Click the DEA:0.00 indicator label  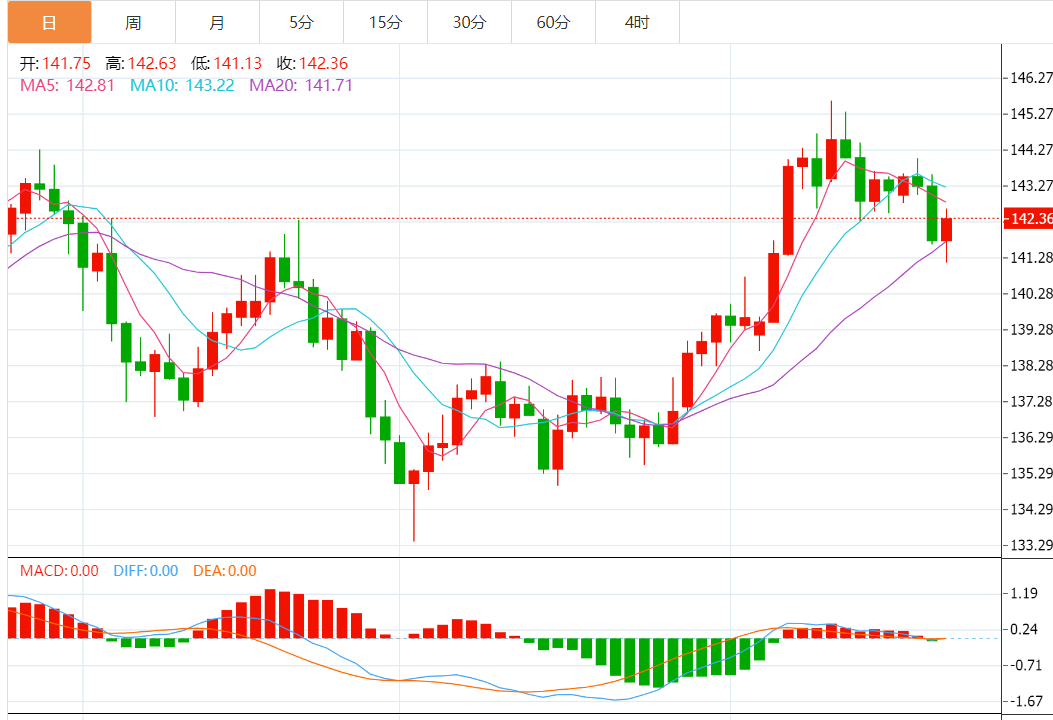point(225,571)
